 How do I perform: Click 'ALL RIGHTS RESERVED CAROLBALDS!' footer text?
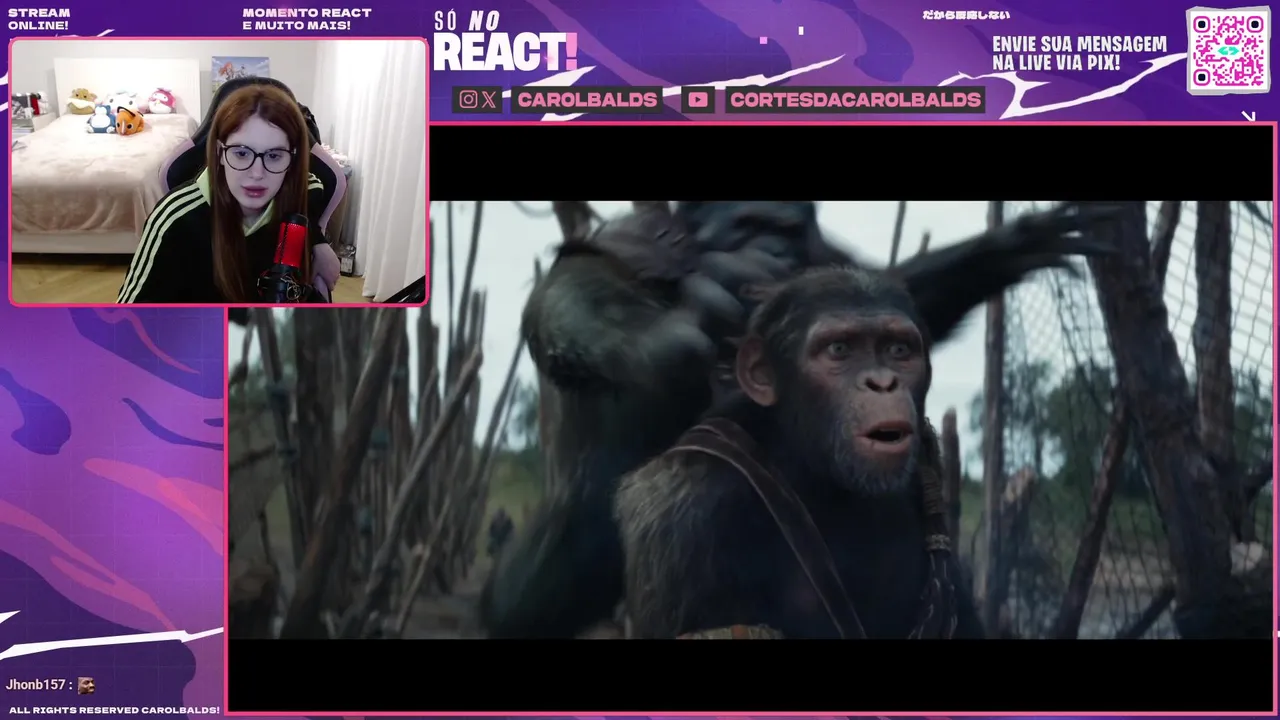114,710
